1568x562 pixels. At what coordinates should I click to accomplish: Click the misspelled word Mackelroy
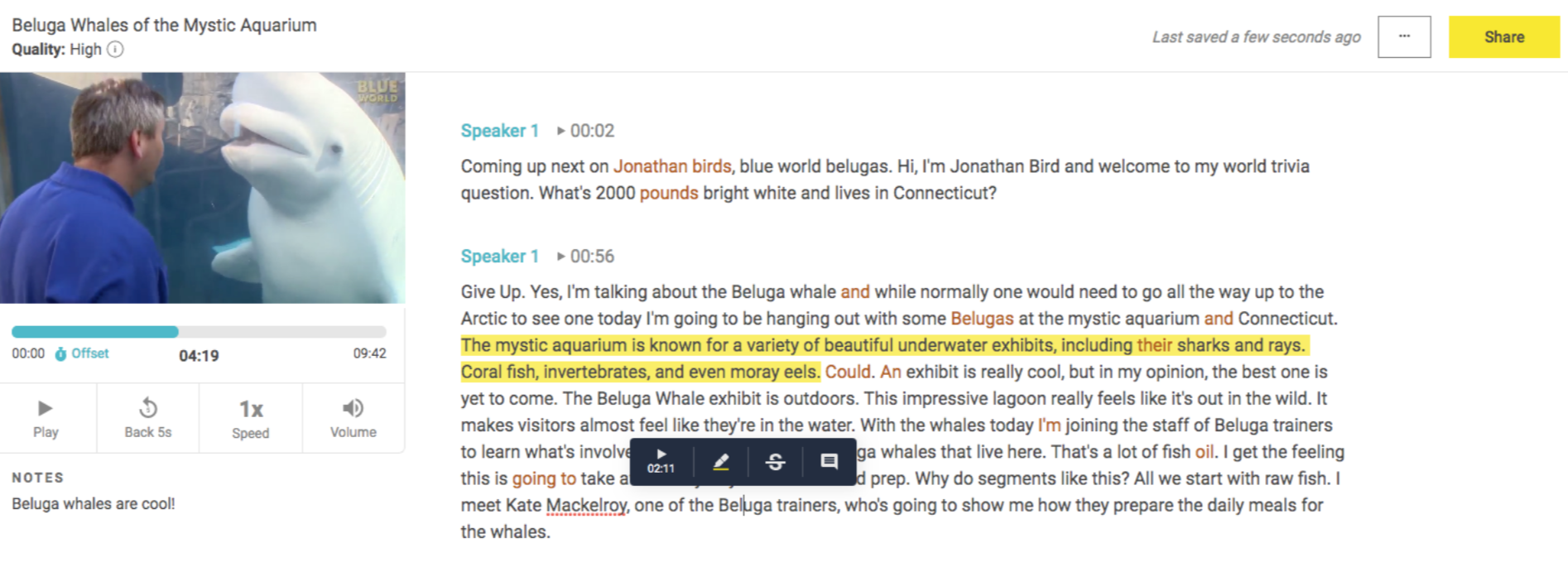[x=586, y=505]
